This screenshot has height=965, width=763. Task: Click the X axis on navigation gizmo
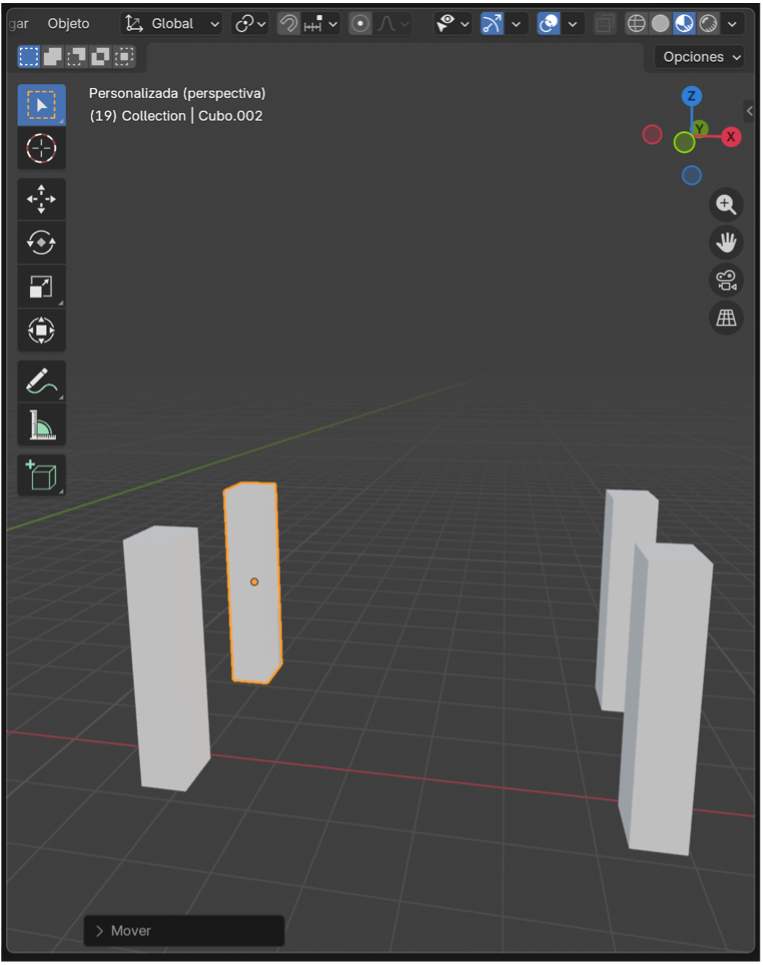click(x=731, y=137)
